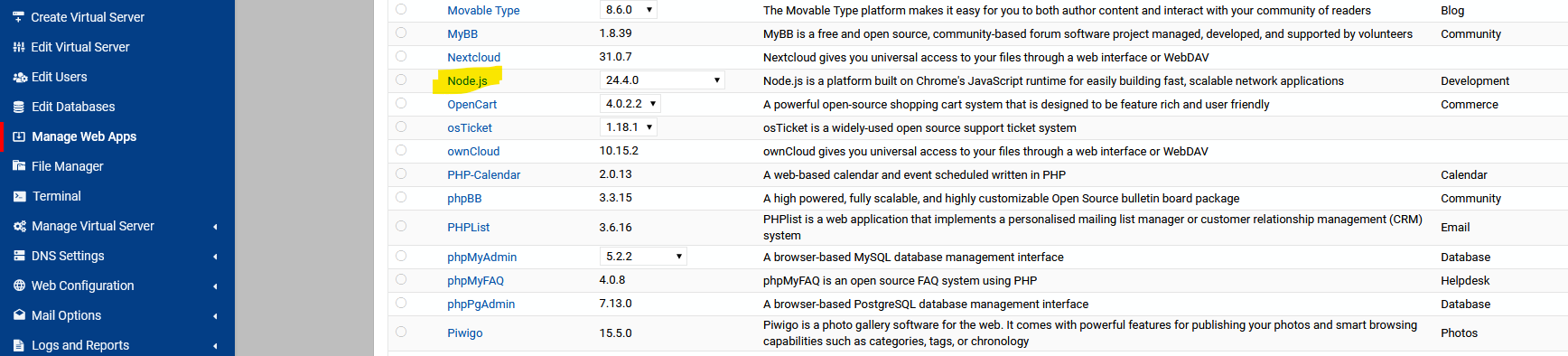Open the PHPList app link

(x=469, y=228)
